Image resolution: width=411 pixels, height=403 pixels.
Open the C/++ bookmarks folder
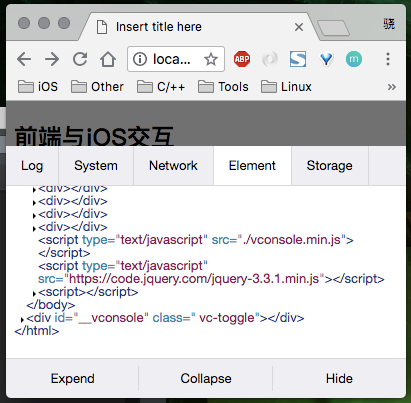(161, 87)
